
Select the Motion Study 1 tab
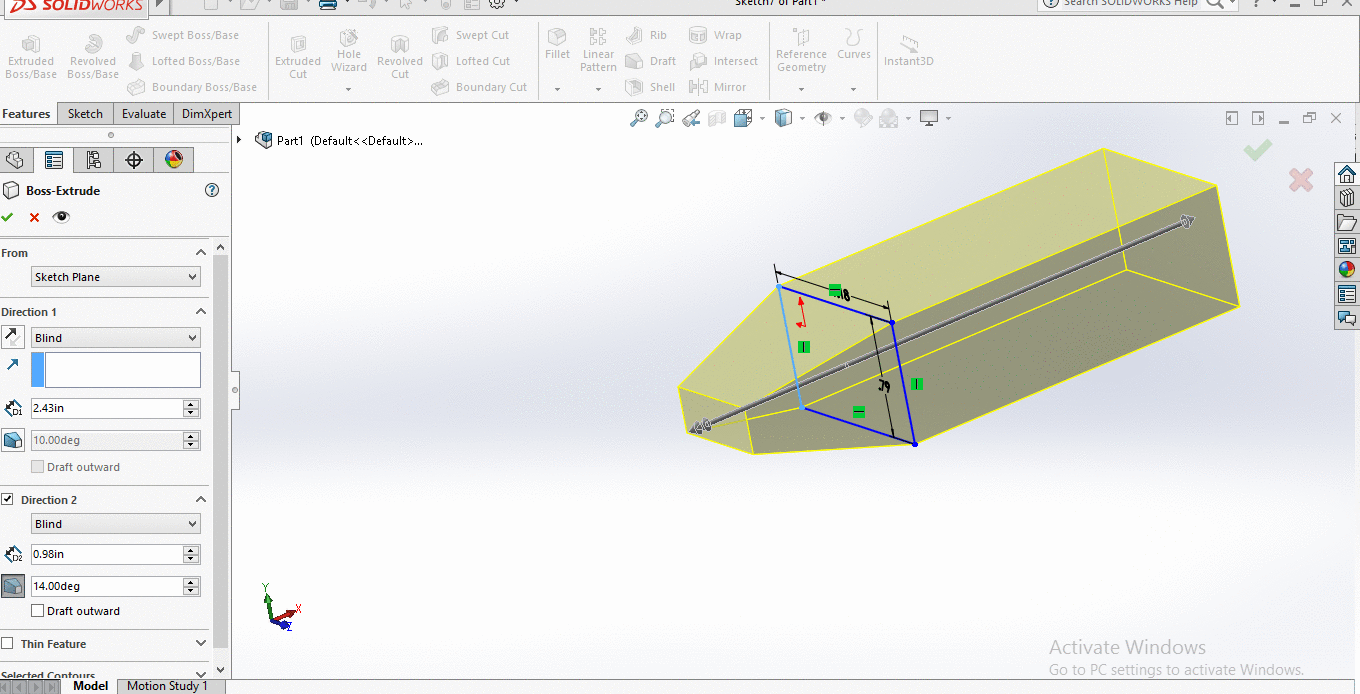[x=167, y=686]
